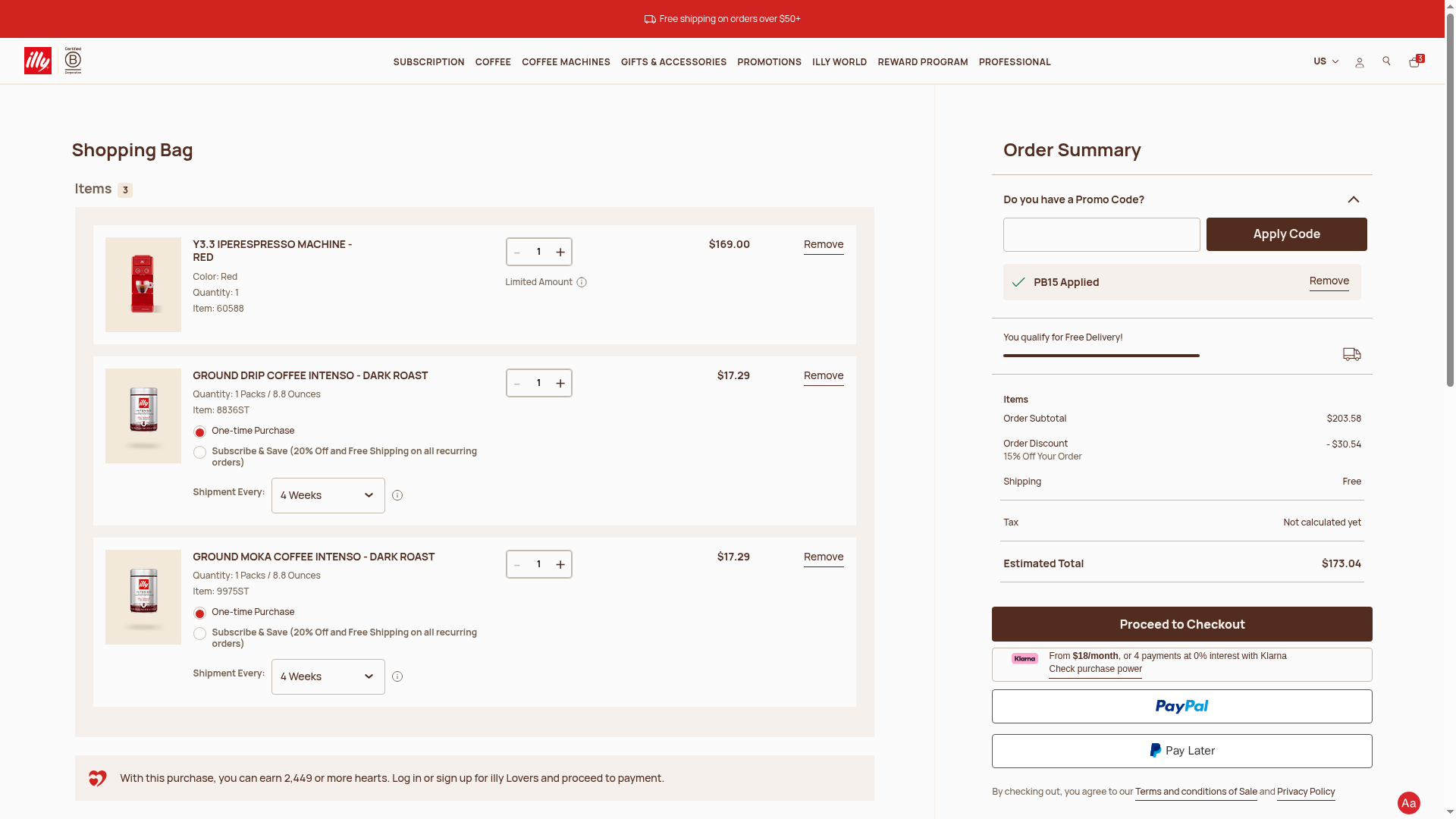Open the Coffee Machines menu
The height and width of the screenshot is (819, 1456).
(566, 62)
